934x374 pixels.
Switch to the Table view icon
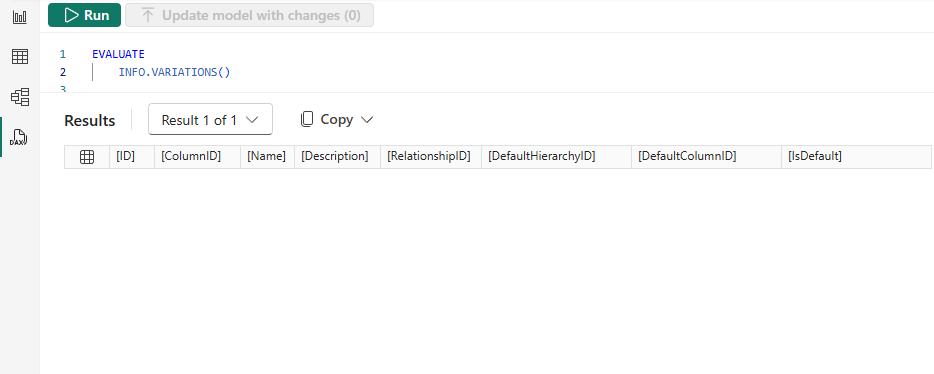tap(20, 57)
